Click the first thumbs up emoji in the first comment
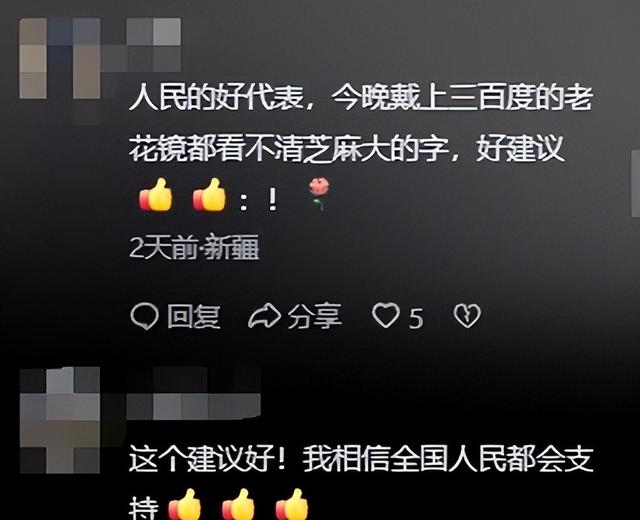Viewport: 640px width, 520px height. tap(156, 195)
